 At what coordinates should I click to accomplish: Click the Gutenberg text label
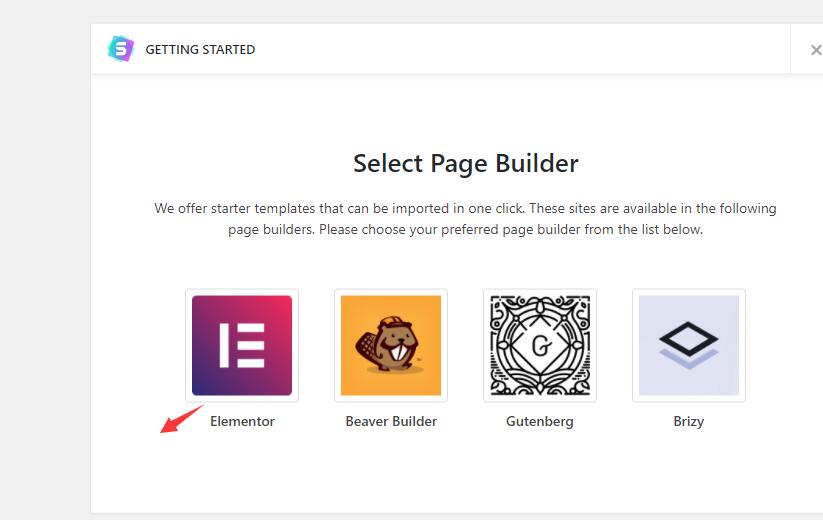(x=540, y=421)
